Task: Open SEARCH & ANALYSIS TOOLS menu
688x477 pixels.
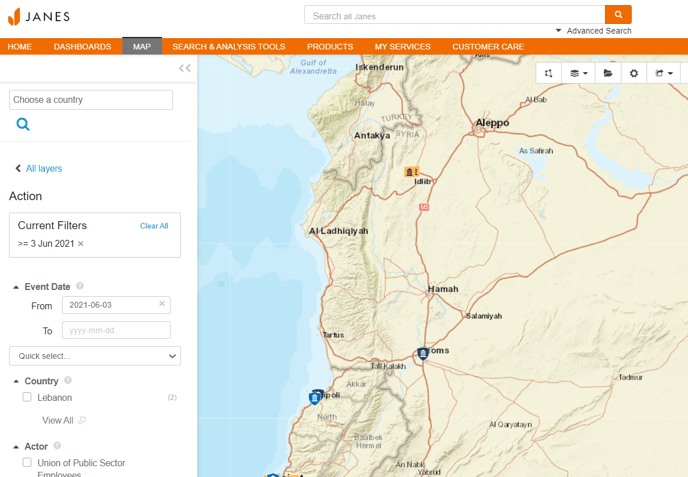Action: click(229, 47)
